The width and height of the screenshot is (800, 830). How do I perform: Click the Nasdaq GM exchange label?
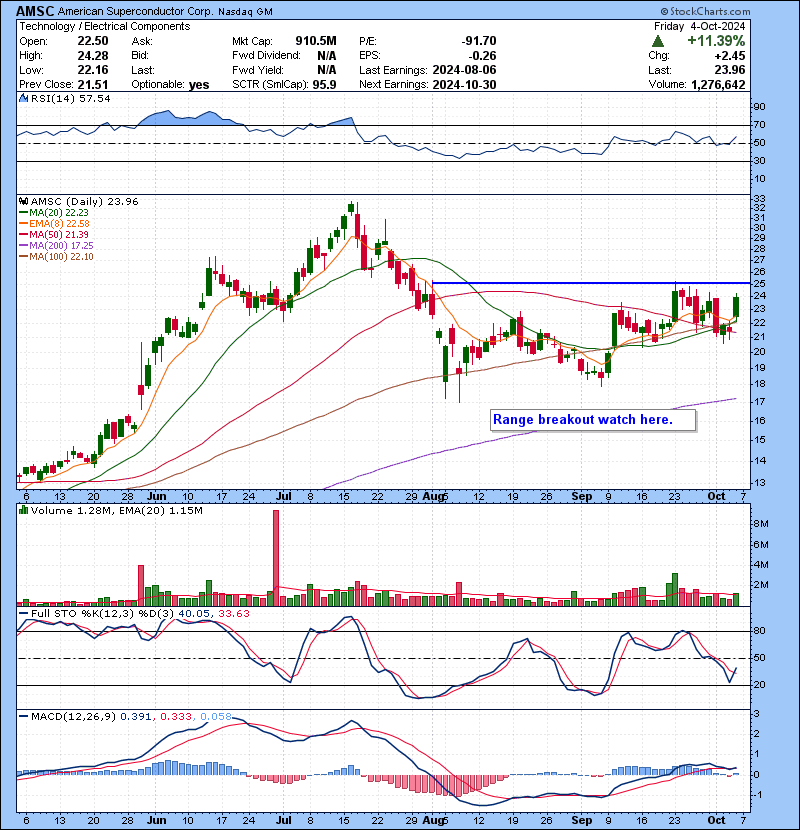[x=245, y=12]
